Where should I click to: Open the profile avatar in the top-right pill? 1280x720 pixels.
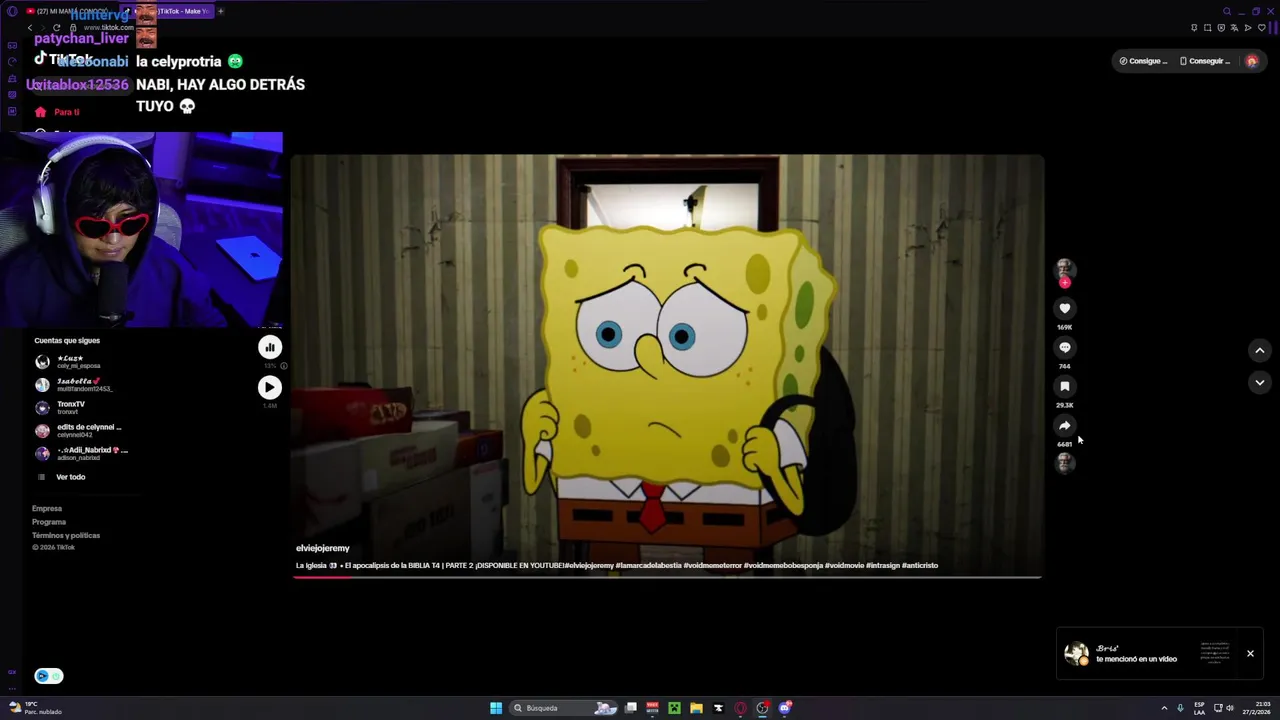[1251, 61]
